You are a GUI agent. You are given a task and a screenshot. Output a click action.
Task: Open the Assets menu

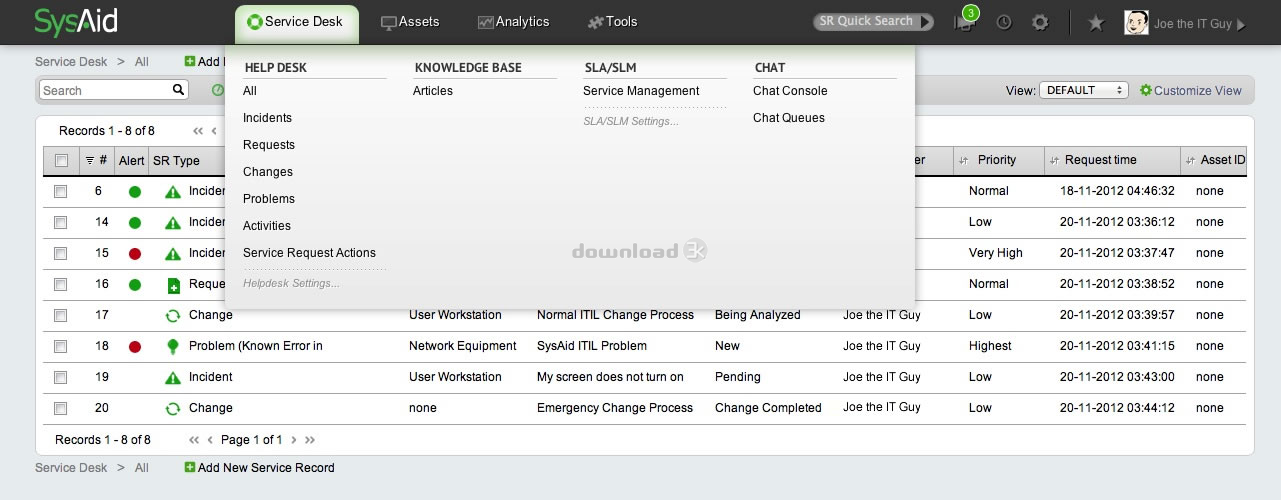tap(410, 22)
